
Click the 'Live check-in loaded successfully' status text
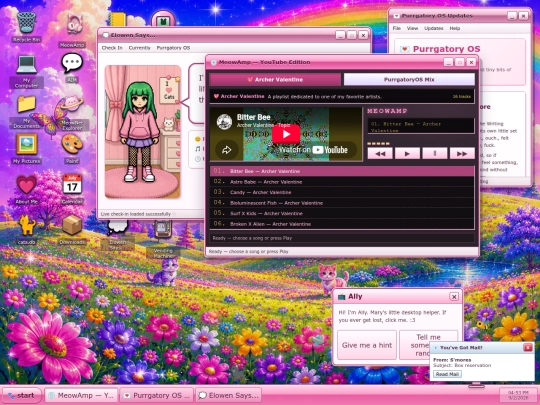(136, 214)
